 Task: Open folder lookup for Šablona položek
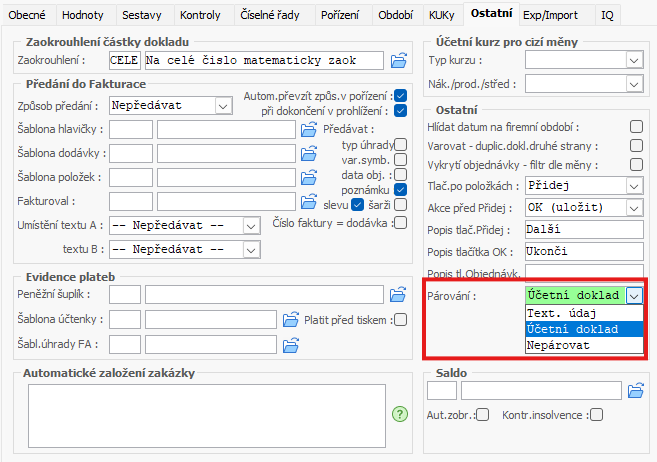309,177
